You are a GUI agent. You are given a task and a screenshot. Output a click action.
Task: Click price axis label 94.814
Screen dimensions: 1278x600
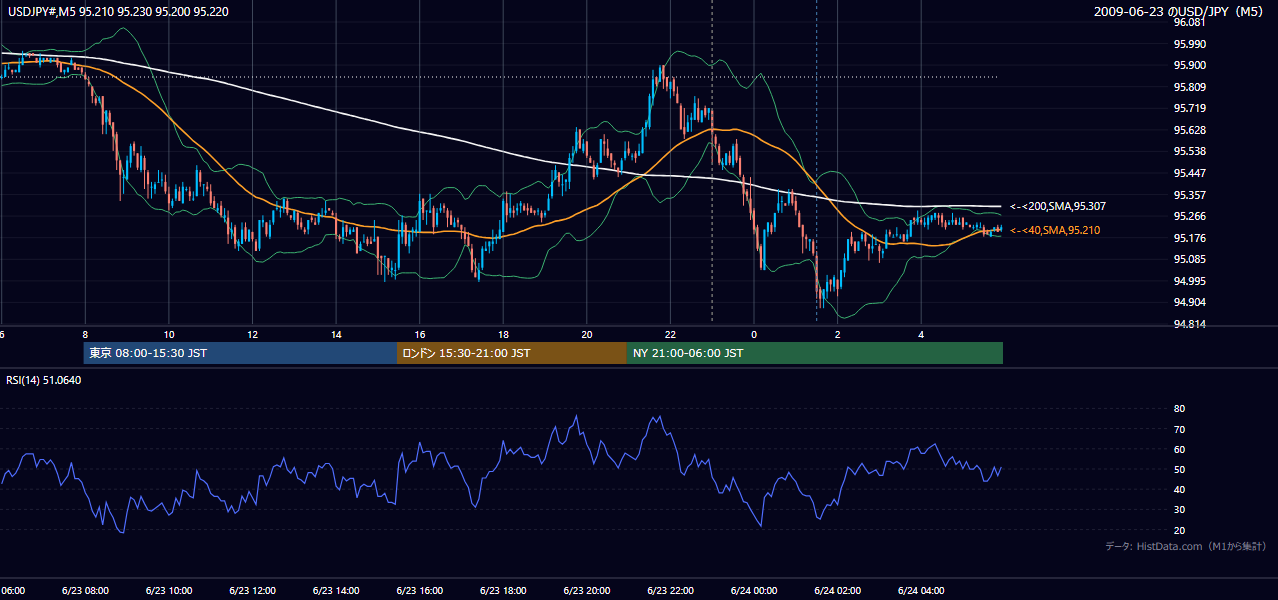click(x=1192, y=324)
